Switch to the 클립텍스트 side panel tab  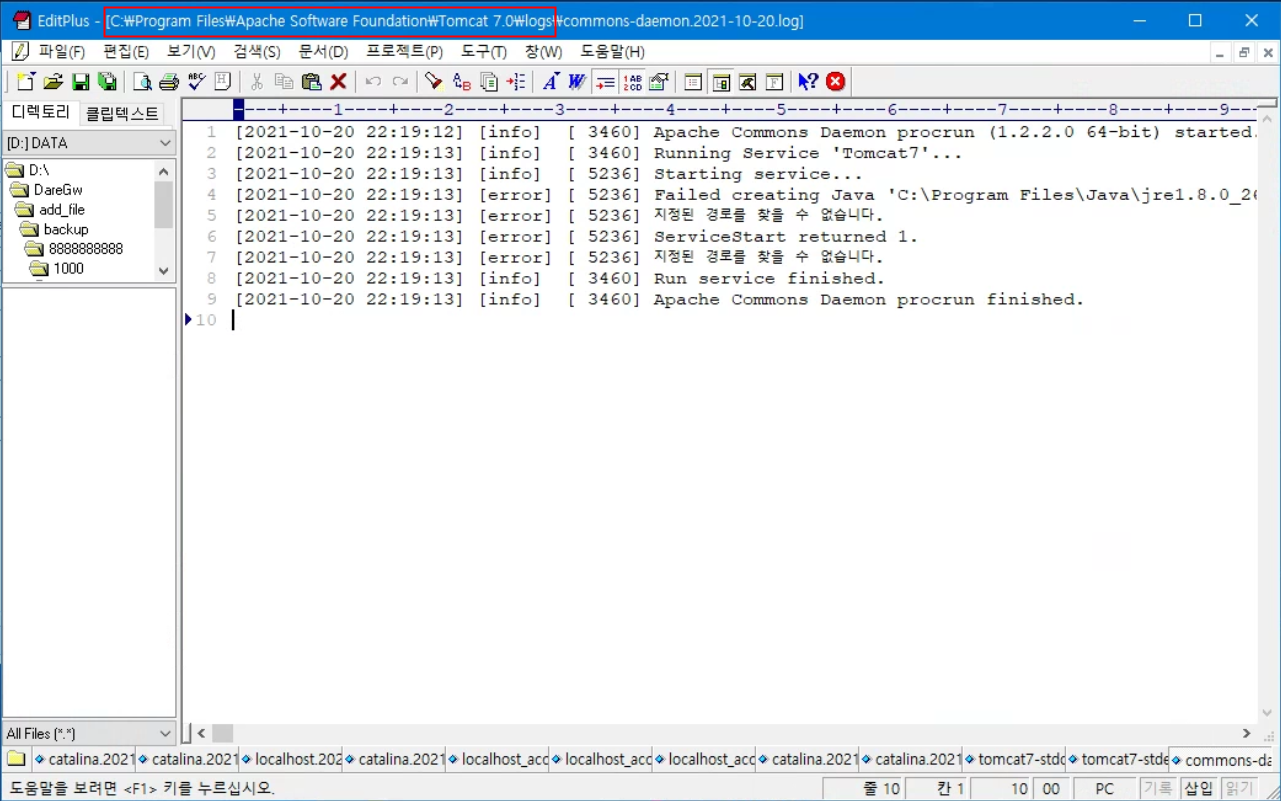(x=122, y=113)
